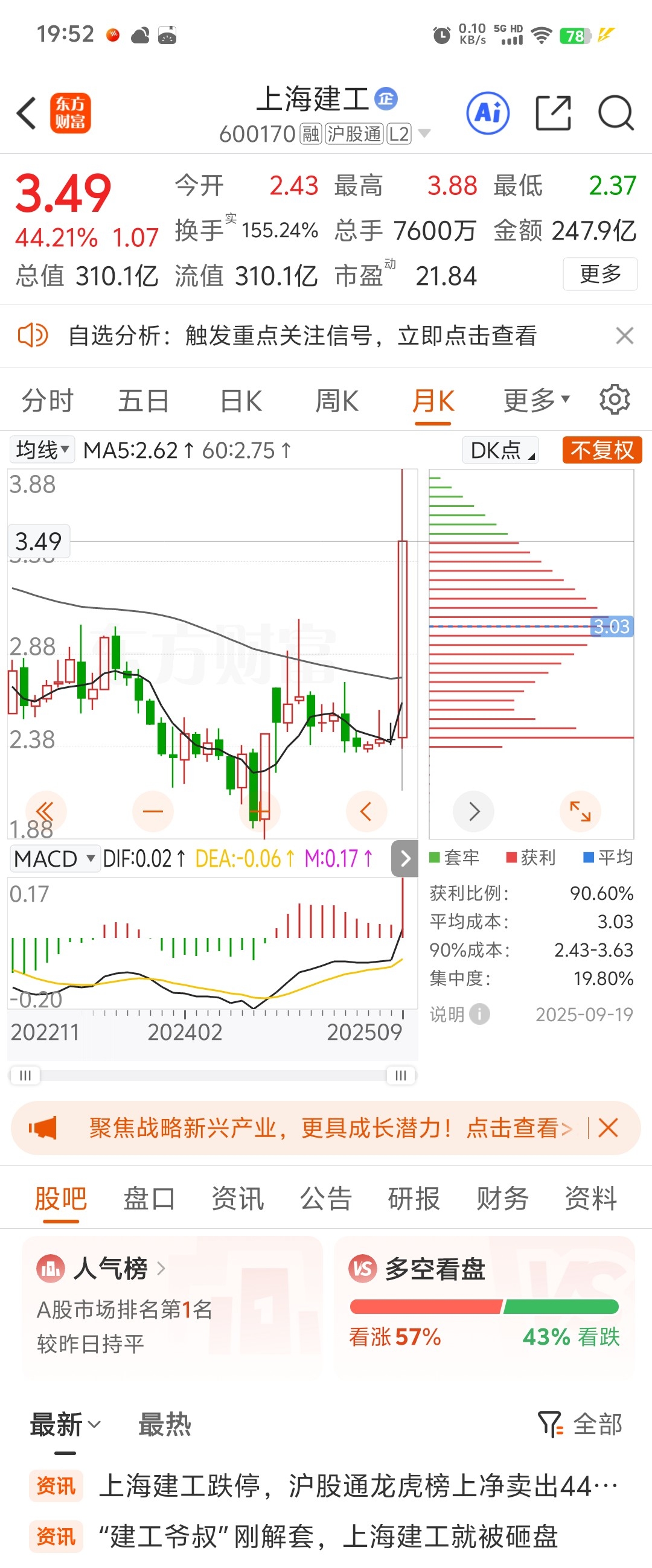Open the MACD indicator dropdown
This screenshot has height=1568, width=652.
point(54,859)
